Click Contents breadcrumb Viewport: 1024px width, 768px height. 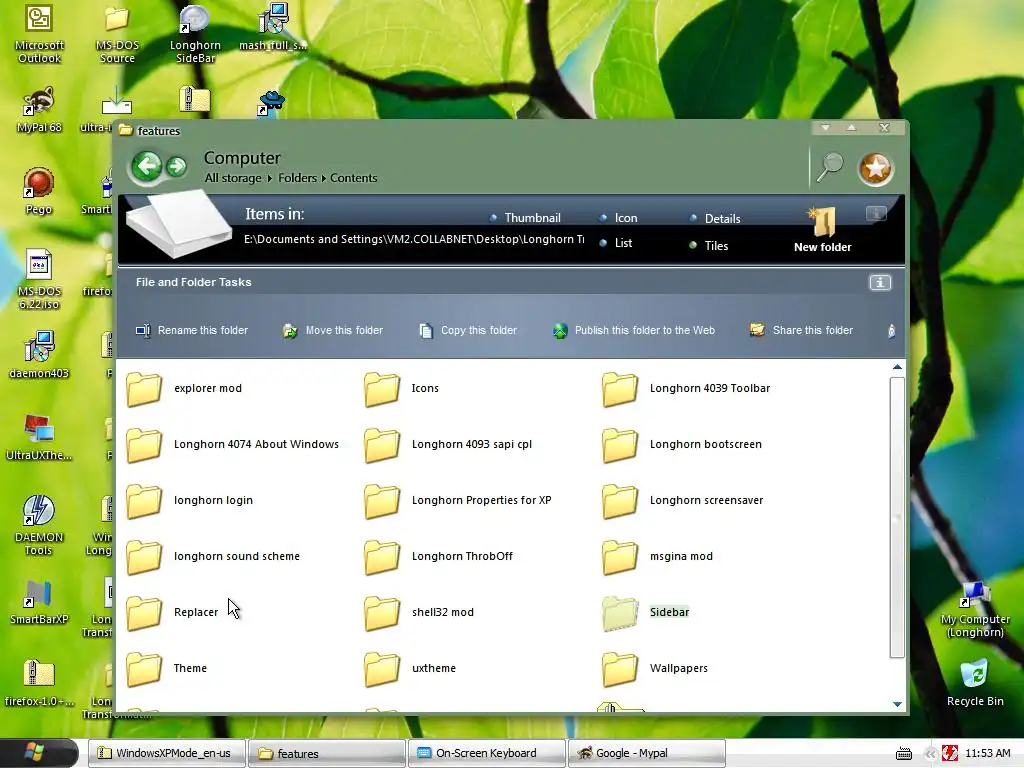click(x=353, y=178)
